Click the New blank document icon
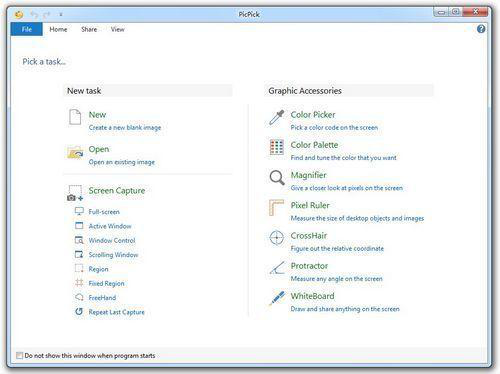The width and height of the screenshot is (500, 374). pos(75,117)
